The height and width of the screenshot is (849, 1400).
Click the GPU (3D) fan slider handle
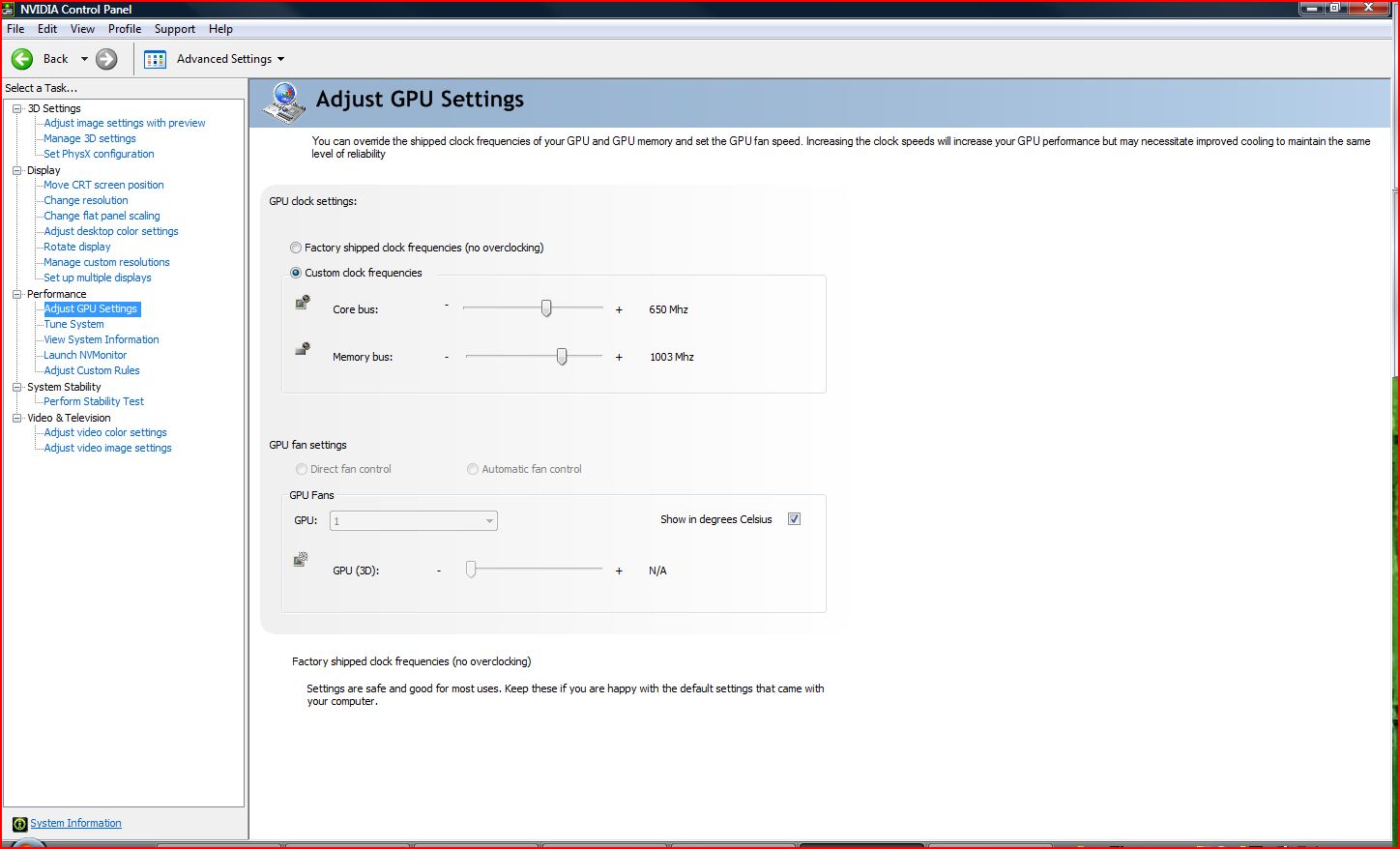point(471,570)
